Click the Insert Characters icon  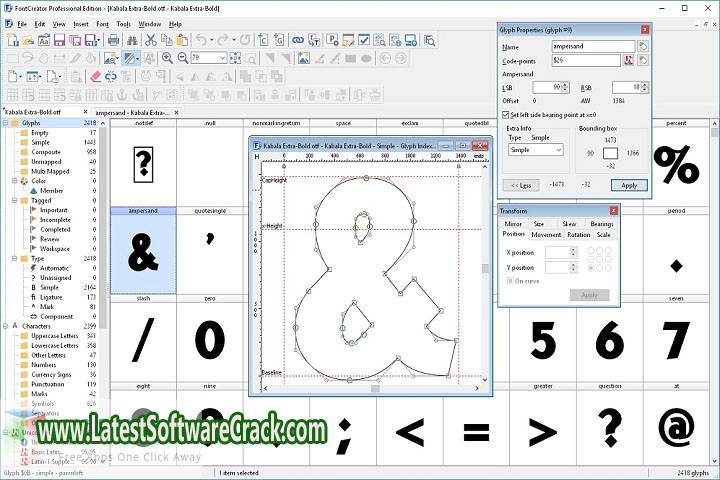point(263,40)
